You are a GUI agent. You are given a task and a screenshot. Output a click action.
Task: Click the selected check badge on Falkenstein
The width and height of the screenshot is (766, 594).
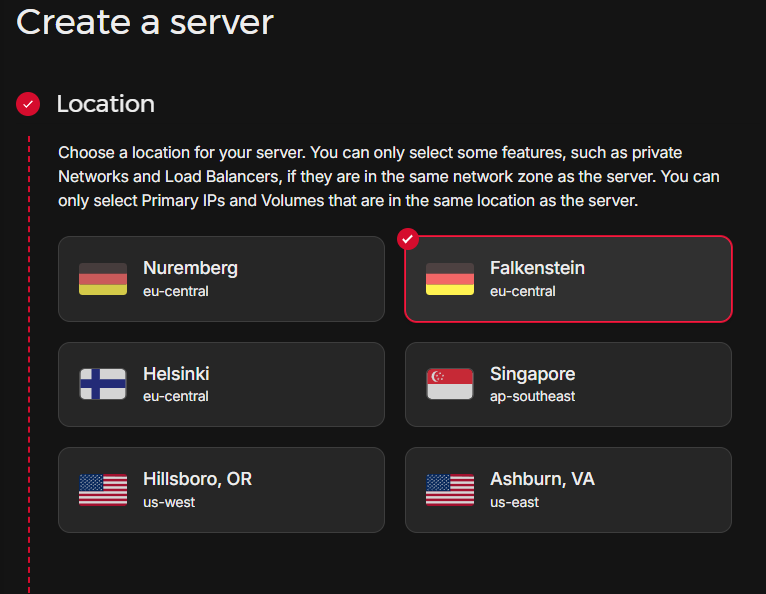tap(407, 239)
